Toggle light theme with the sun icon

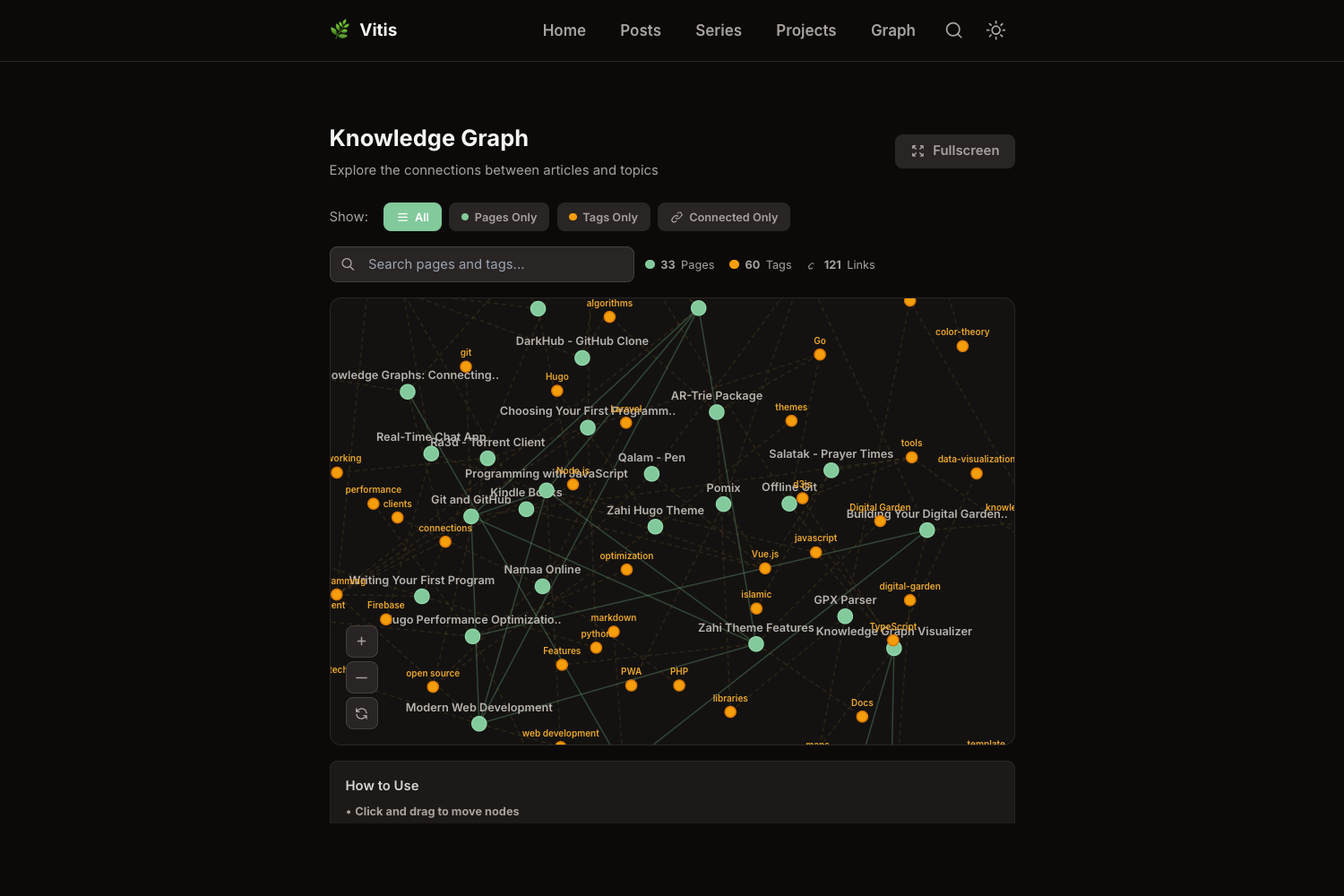click(x=995, y=30)
